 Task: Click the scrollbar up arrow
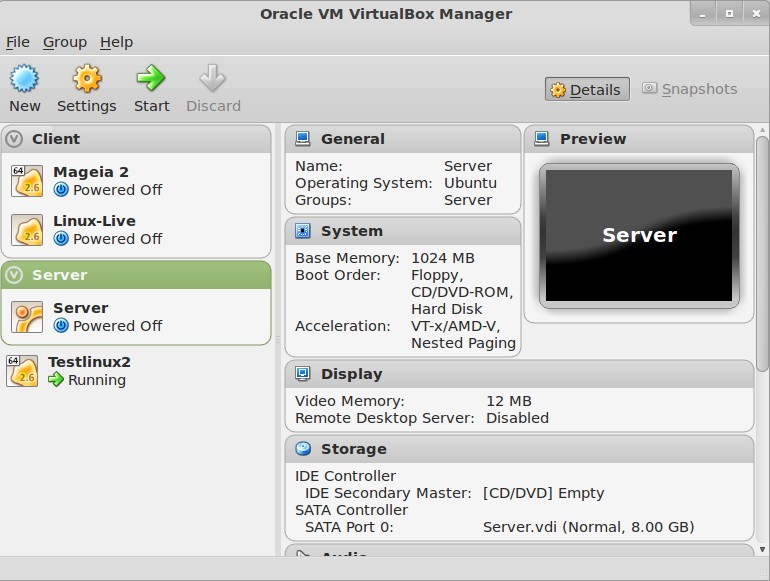(762, 130)
